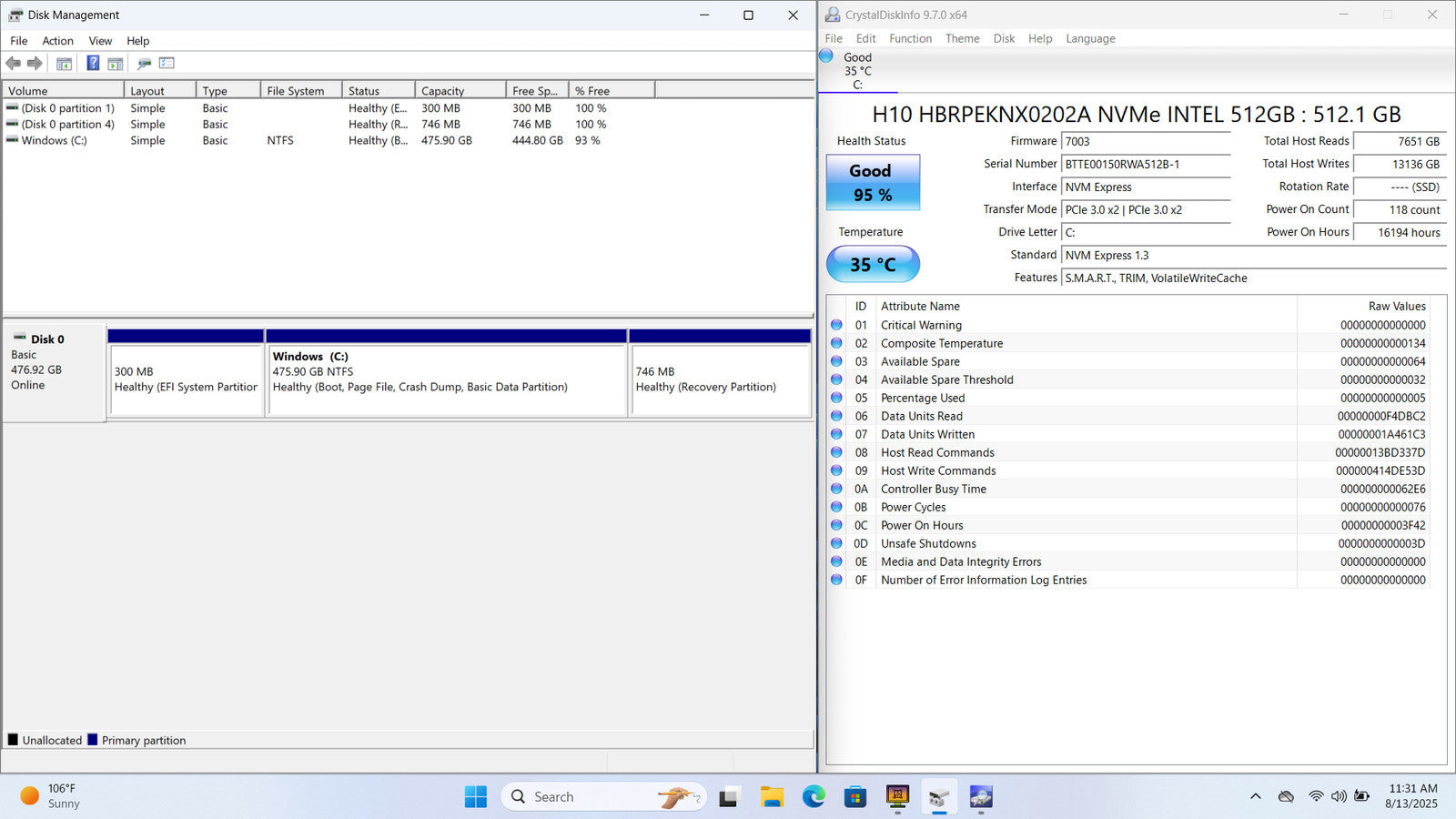Open the Function menu in CrystalDiskInfo

pos(910,38)
